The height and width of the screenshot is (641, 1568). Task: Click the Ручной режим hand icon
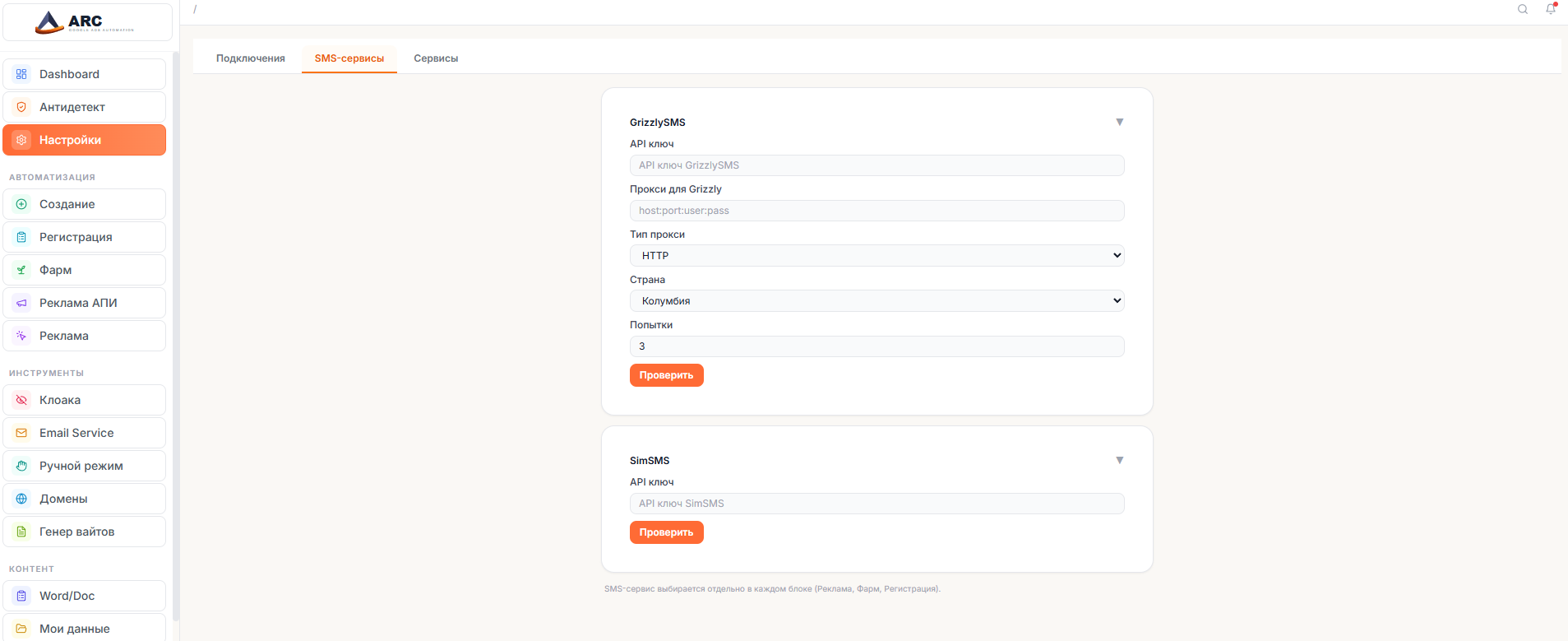21,466
